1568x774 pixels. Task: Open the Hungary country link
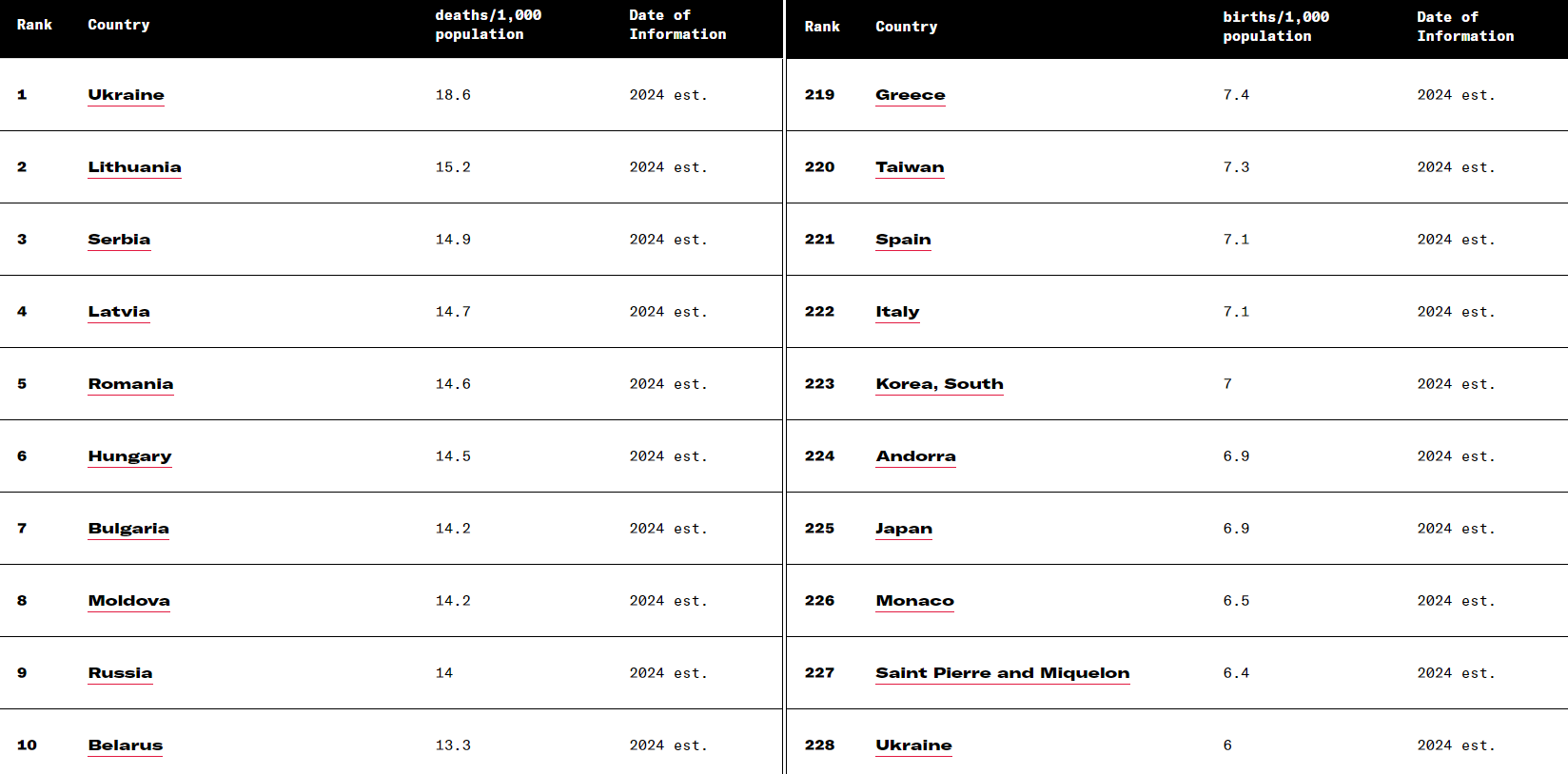coord(129,456)
